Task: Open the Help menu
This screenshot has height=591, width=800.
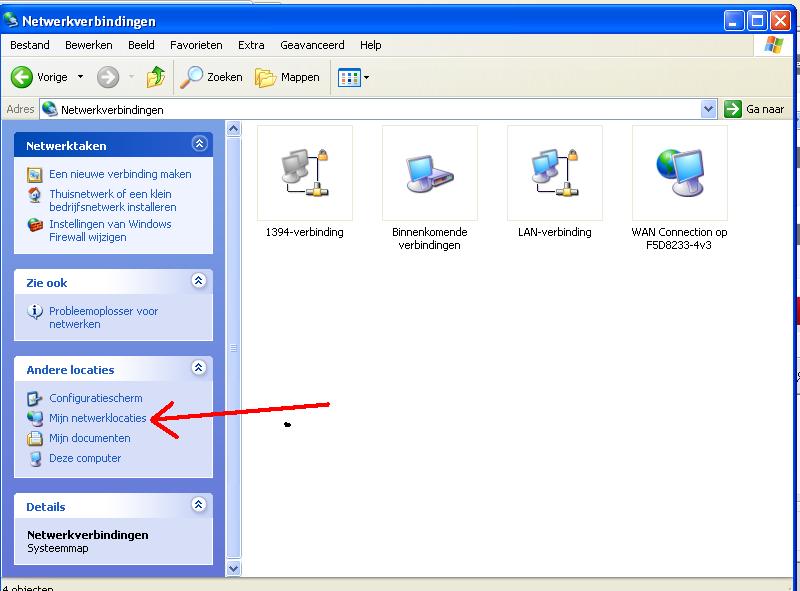Action: pyautogui.click(x=370, y=45)
